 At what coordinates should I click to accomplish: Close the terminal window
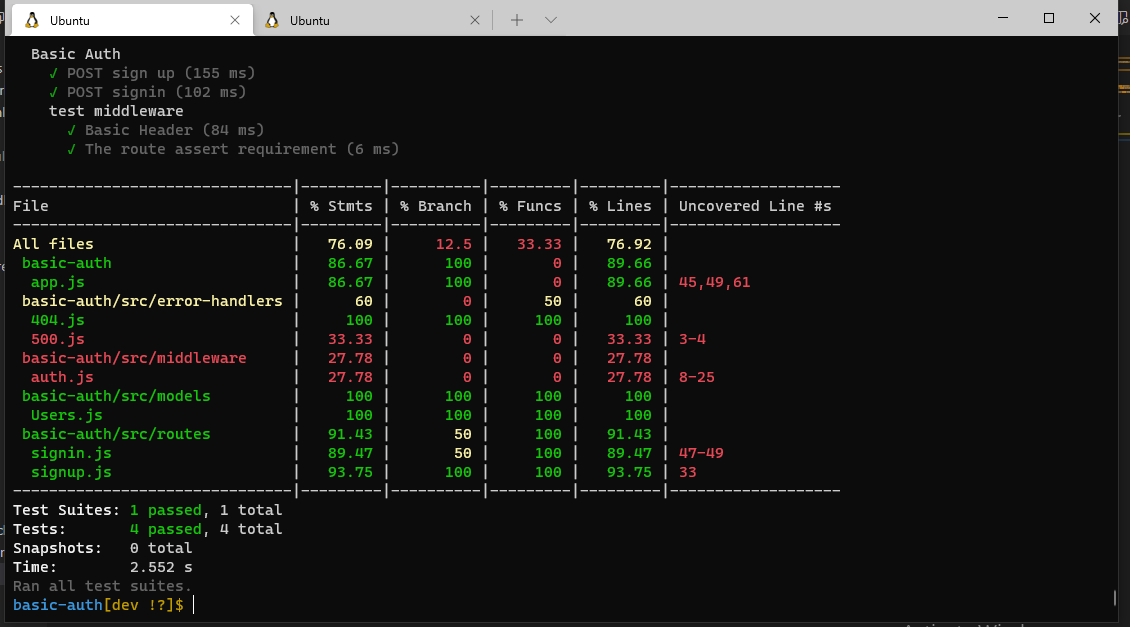(x=1095, y=18)
